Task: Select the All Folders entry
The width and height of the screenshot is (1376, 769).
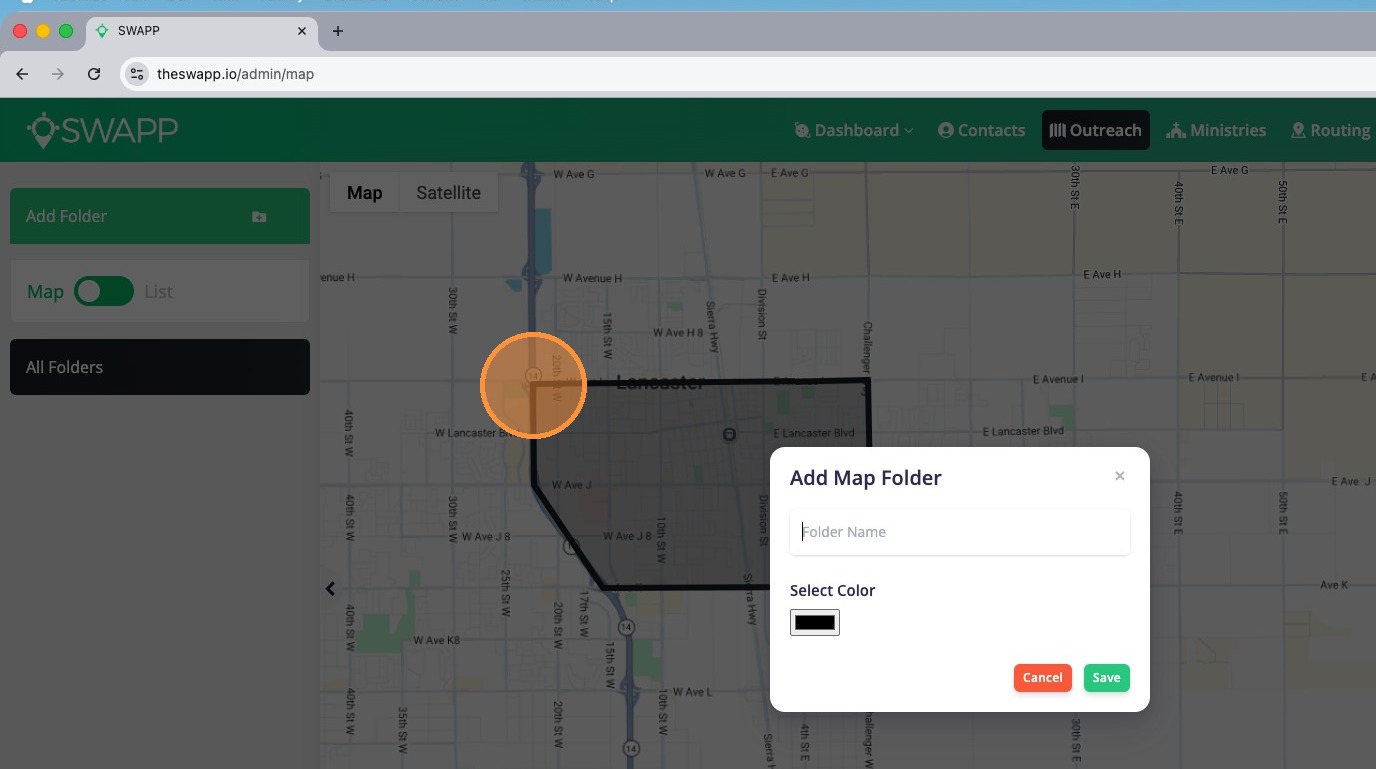Action: (x=160, y=367)
